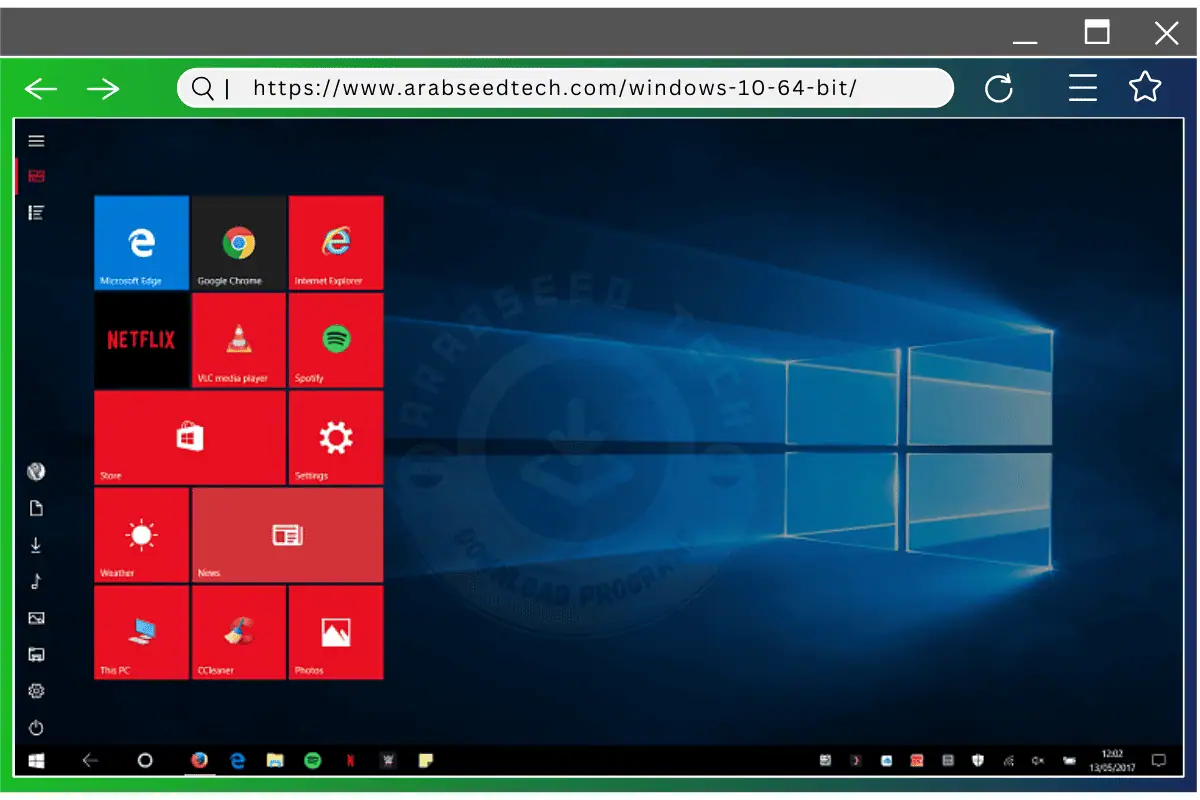Open the Photos tile
Screen dimensions: 1200x800
tap(335, 631)
